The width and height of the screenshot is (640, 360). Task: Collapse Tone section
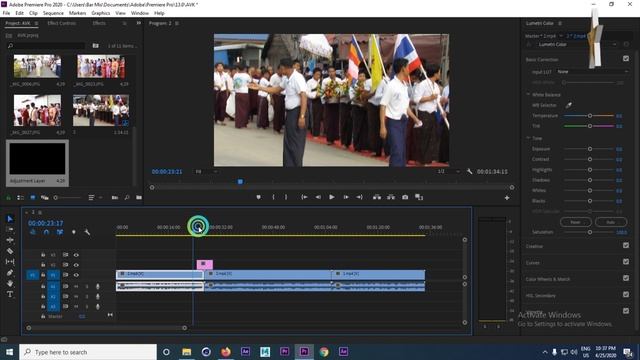[528, 138]
